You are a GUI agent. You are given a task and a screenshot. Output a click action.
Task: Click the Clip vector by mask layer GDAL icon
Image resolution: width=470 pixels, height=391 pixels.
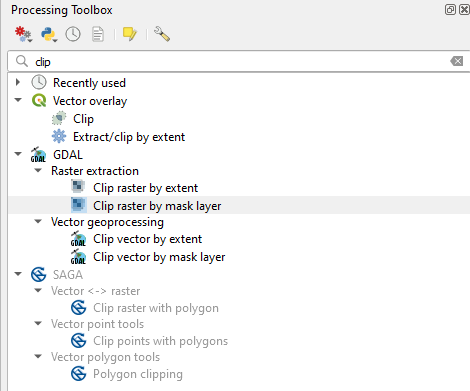pos(78,257)
